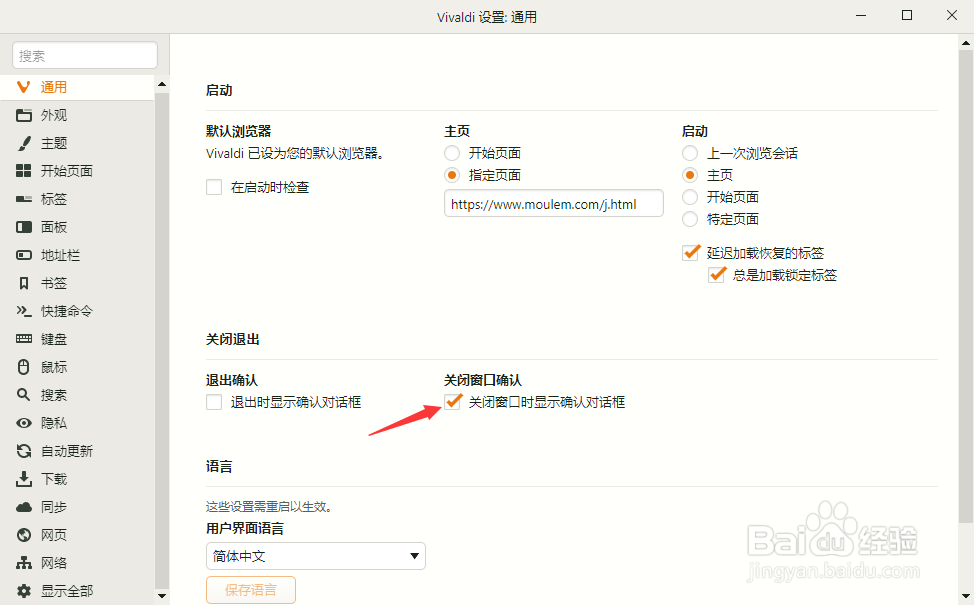Image resolution: width=974 pixels, height=605 pixels.
Task: Maximize the Vivaldi settings window
Action: coord(907,16)
